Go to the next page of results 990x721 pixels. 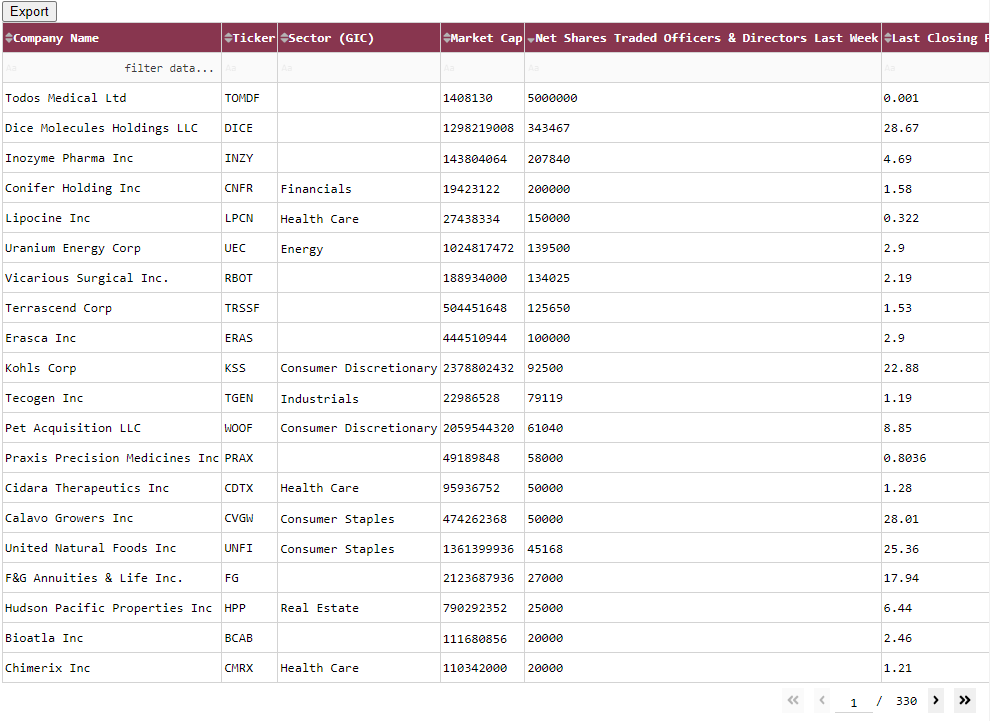pos(935,700)
